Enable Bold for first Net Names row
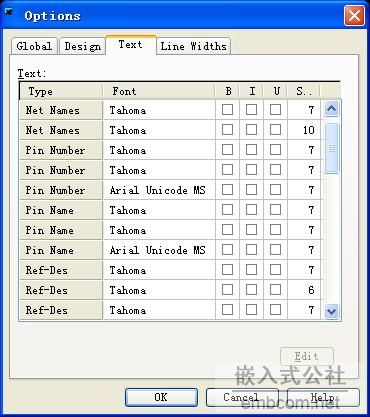 (x=227, y=110)
